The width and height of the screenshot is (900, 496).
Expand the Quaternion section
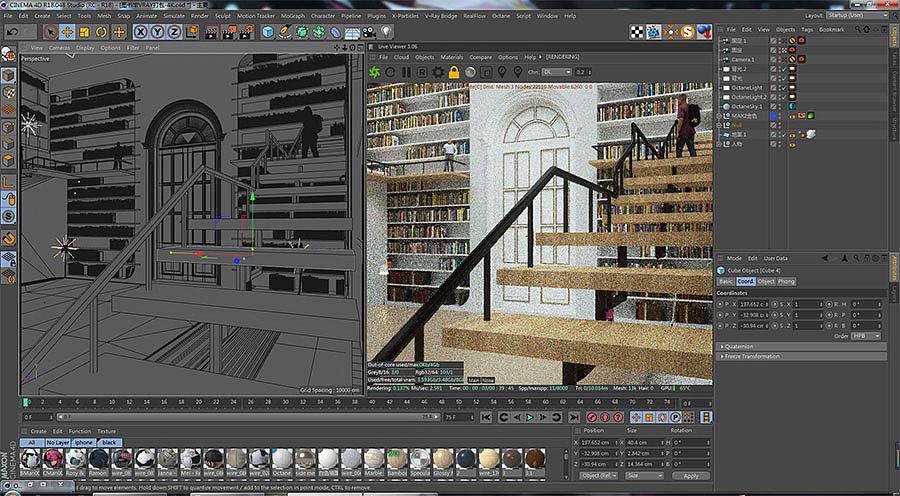(802, 347)
